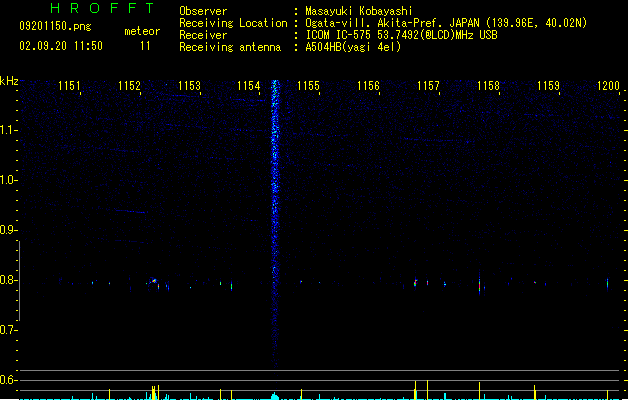Click the ICOM IC-575 receiver details

(401, 35)
